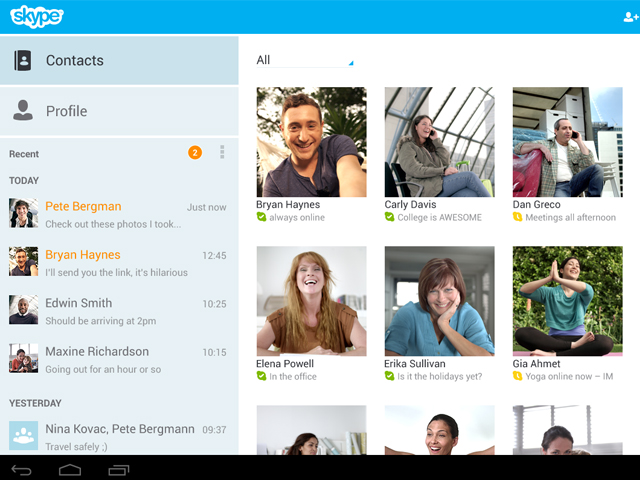
Task: Click the '10:15' timestamp
Action: tap(214, 352)
